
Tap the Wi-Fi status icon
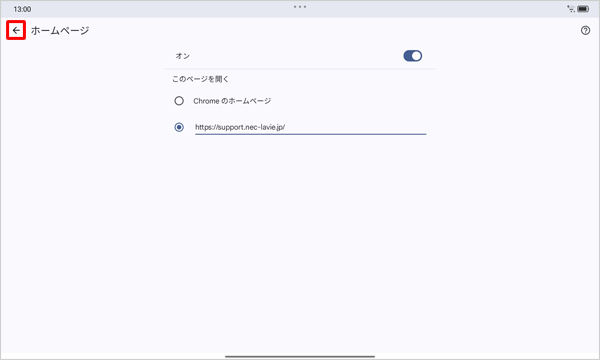[571, 9]
